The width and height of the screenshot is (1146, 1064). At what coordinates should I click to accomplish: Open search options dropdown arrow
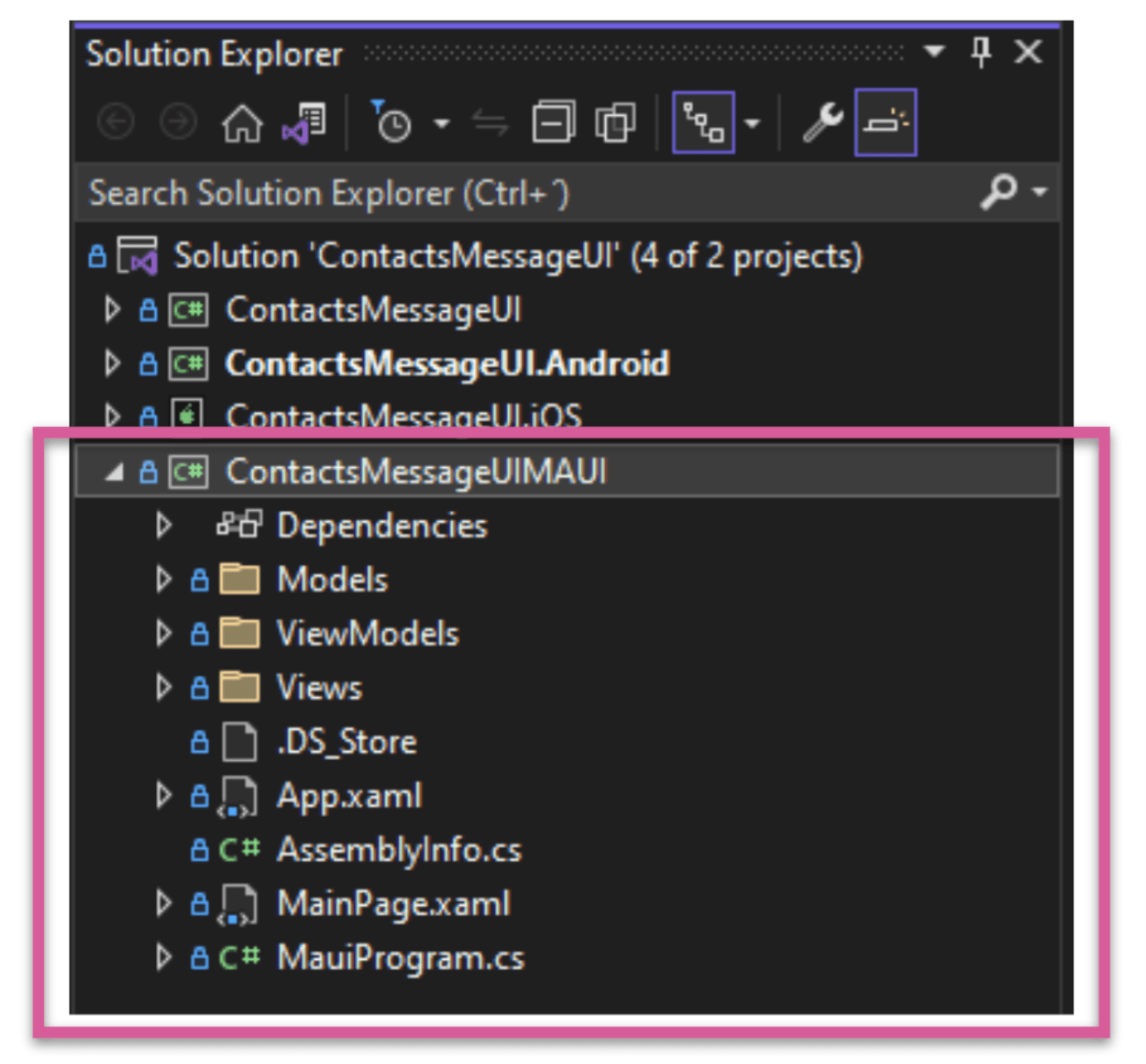point(1040,192)
